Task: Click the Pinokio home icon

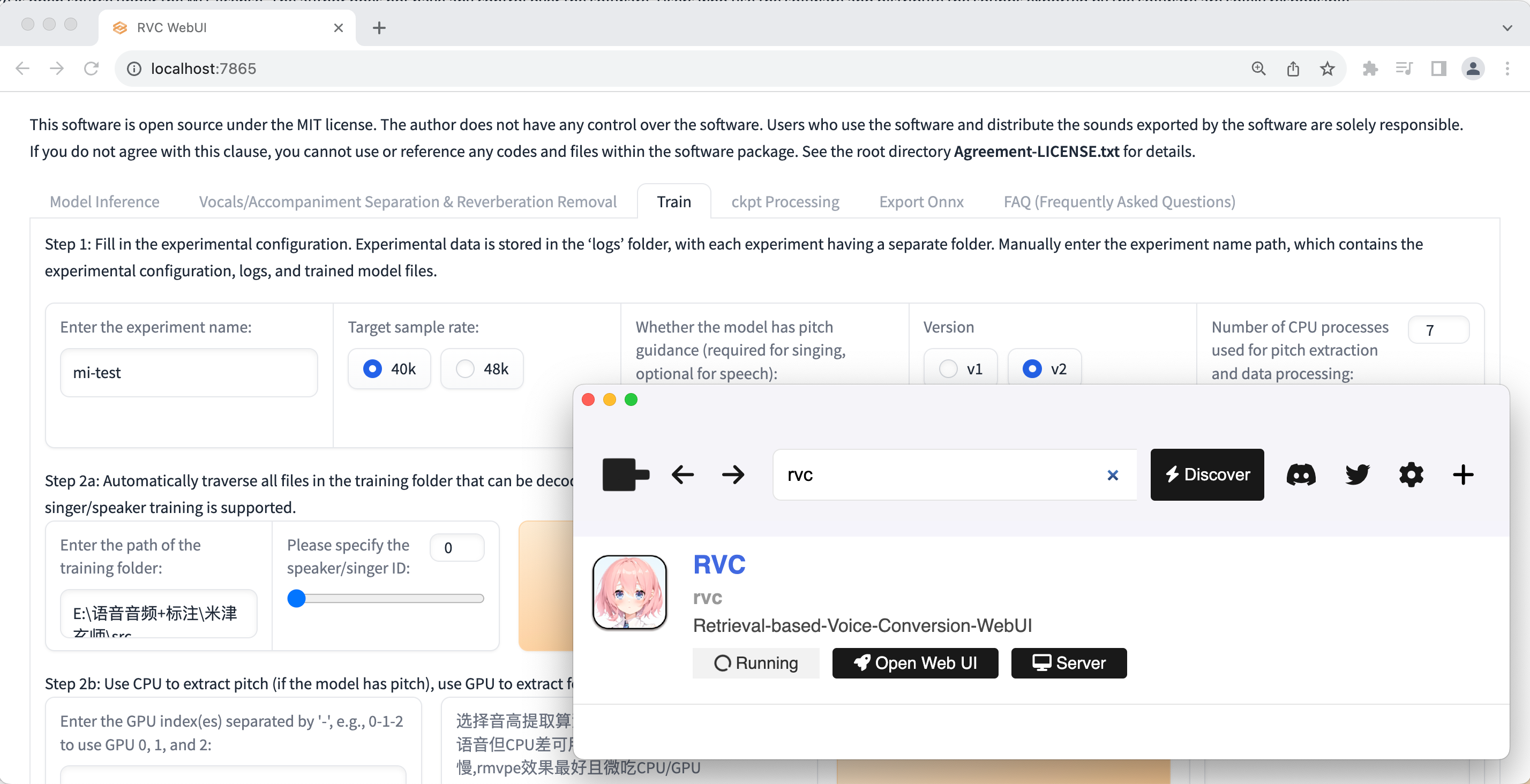Action: click(x=625, y=474)
